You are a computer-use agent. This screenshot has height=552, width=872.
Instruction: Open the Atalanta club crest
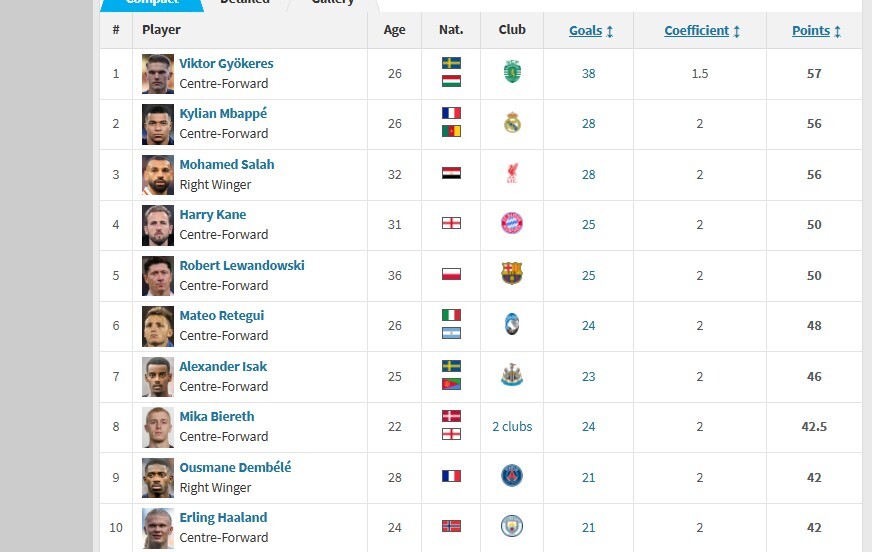point(512,324)
